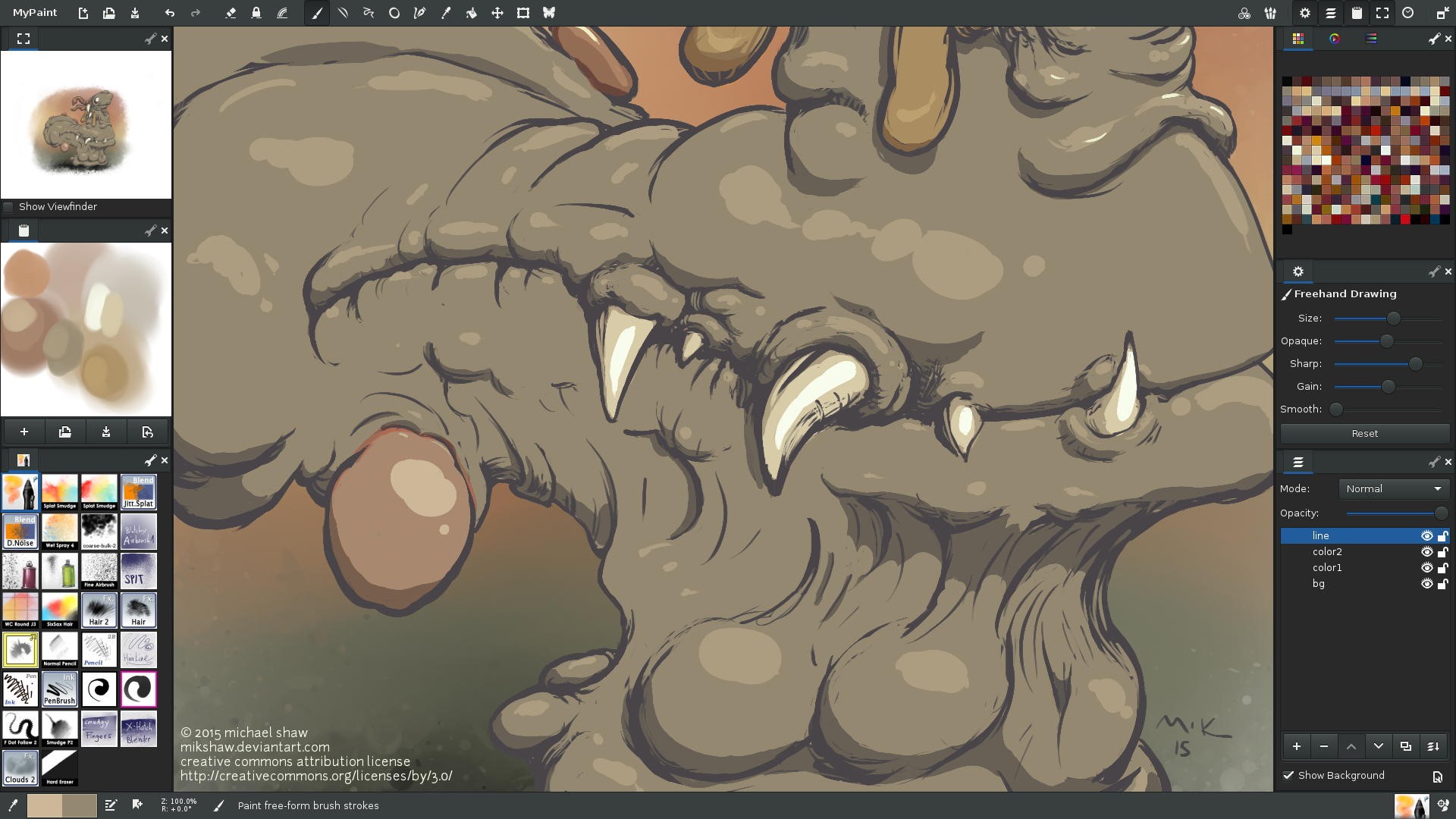Switch to the color wheel tab

pyautogui.click(x=1335, y=39)
